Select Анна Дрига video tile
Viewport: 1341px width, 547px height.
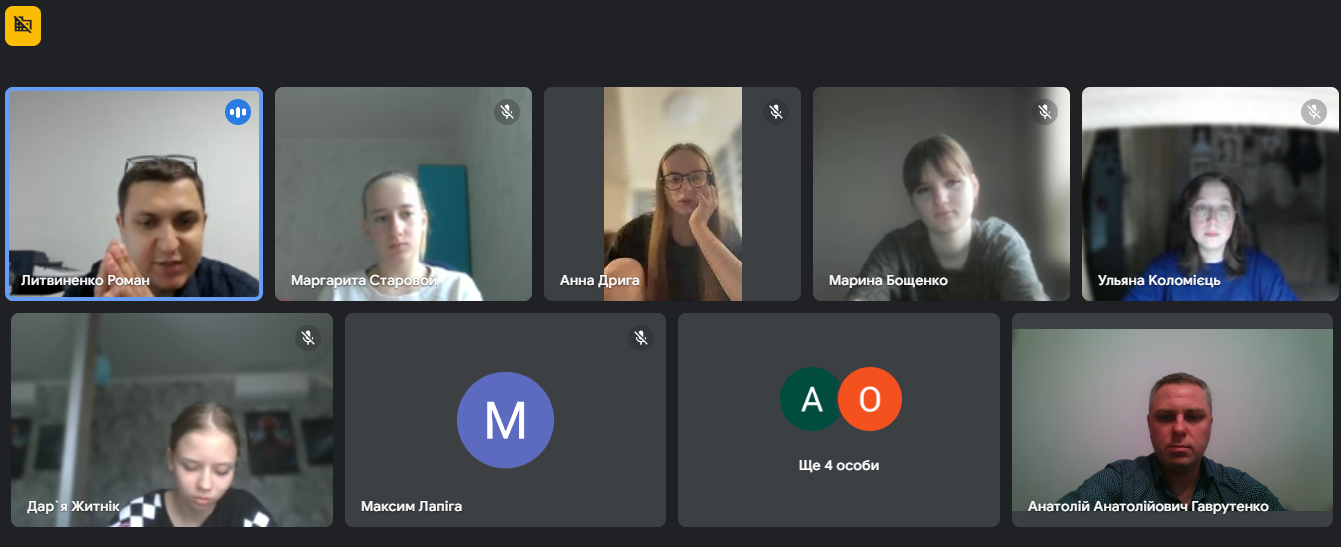pos(672,194)
